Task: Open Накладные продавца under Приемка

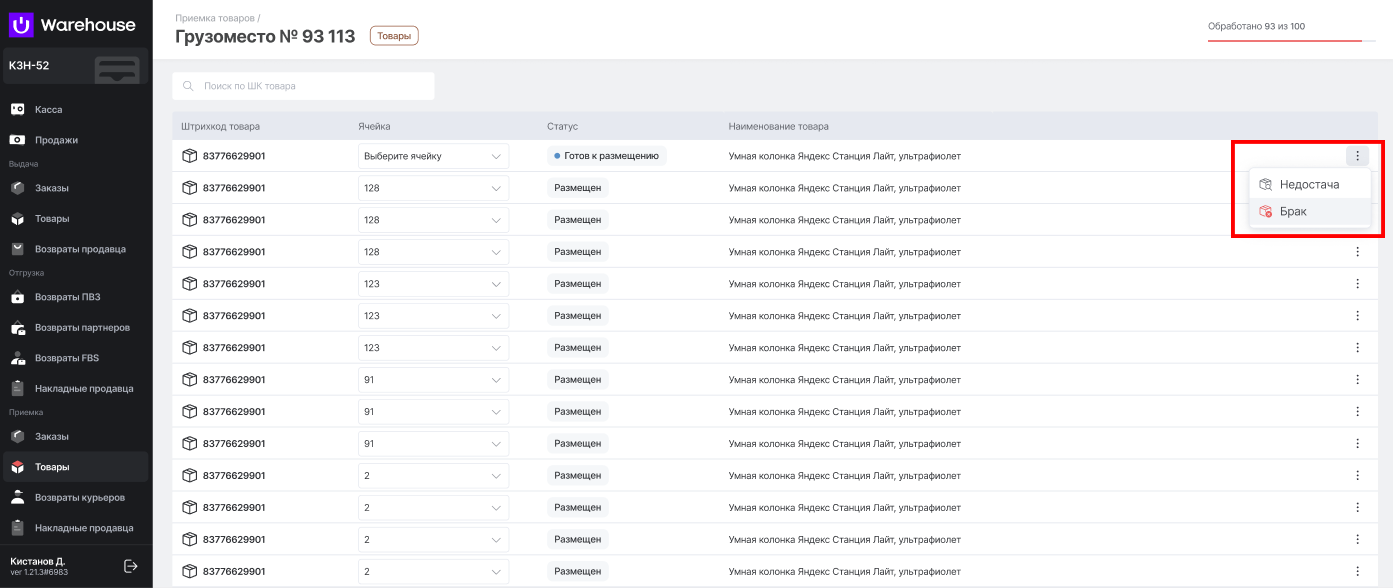Action: (84, 528)
